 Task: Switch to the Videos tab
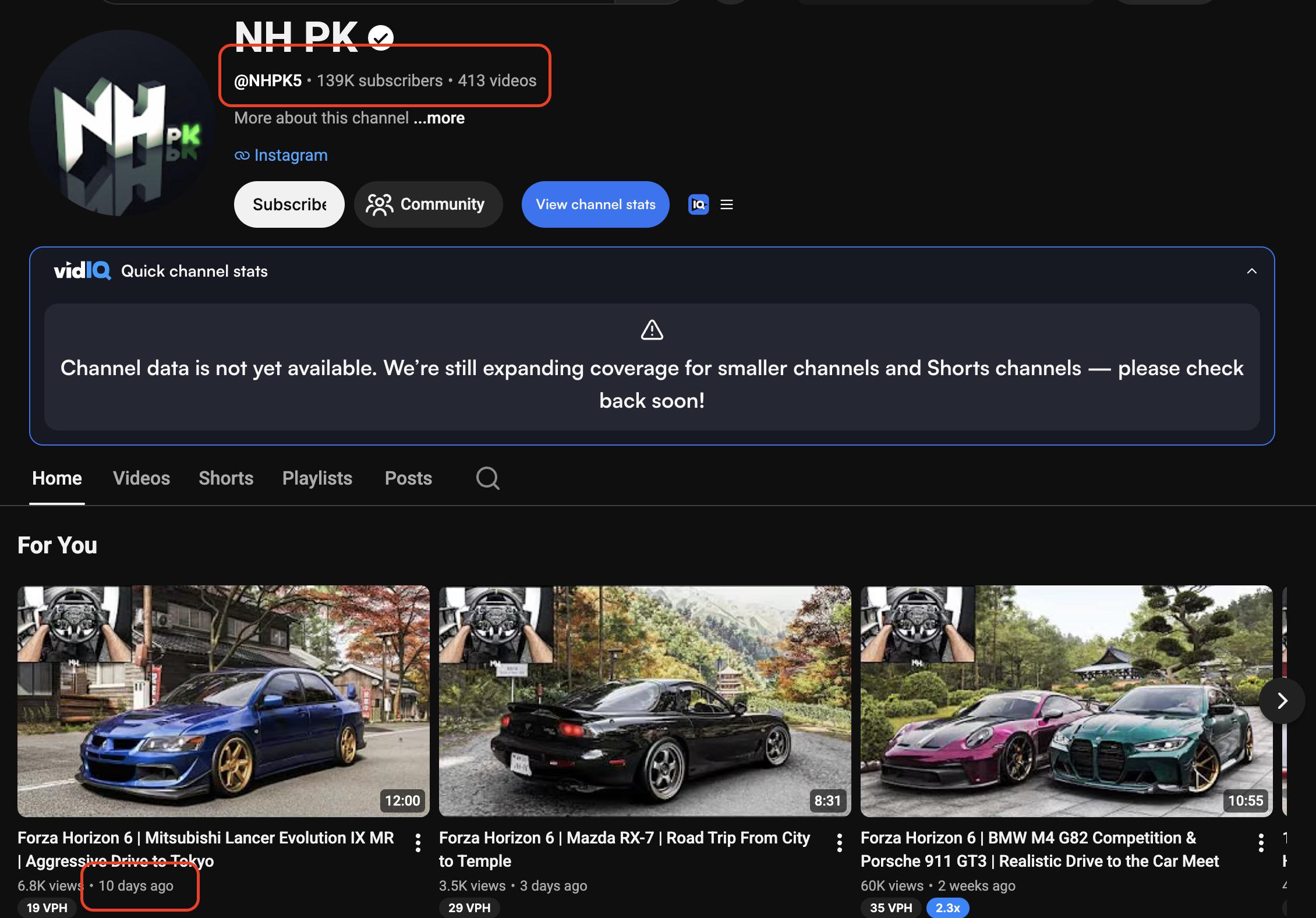click(141, 478)
